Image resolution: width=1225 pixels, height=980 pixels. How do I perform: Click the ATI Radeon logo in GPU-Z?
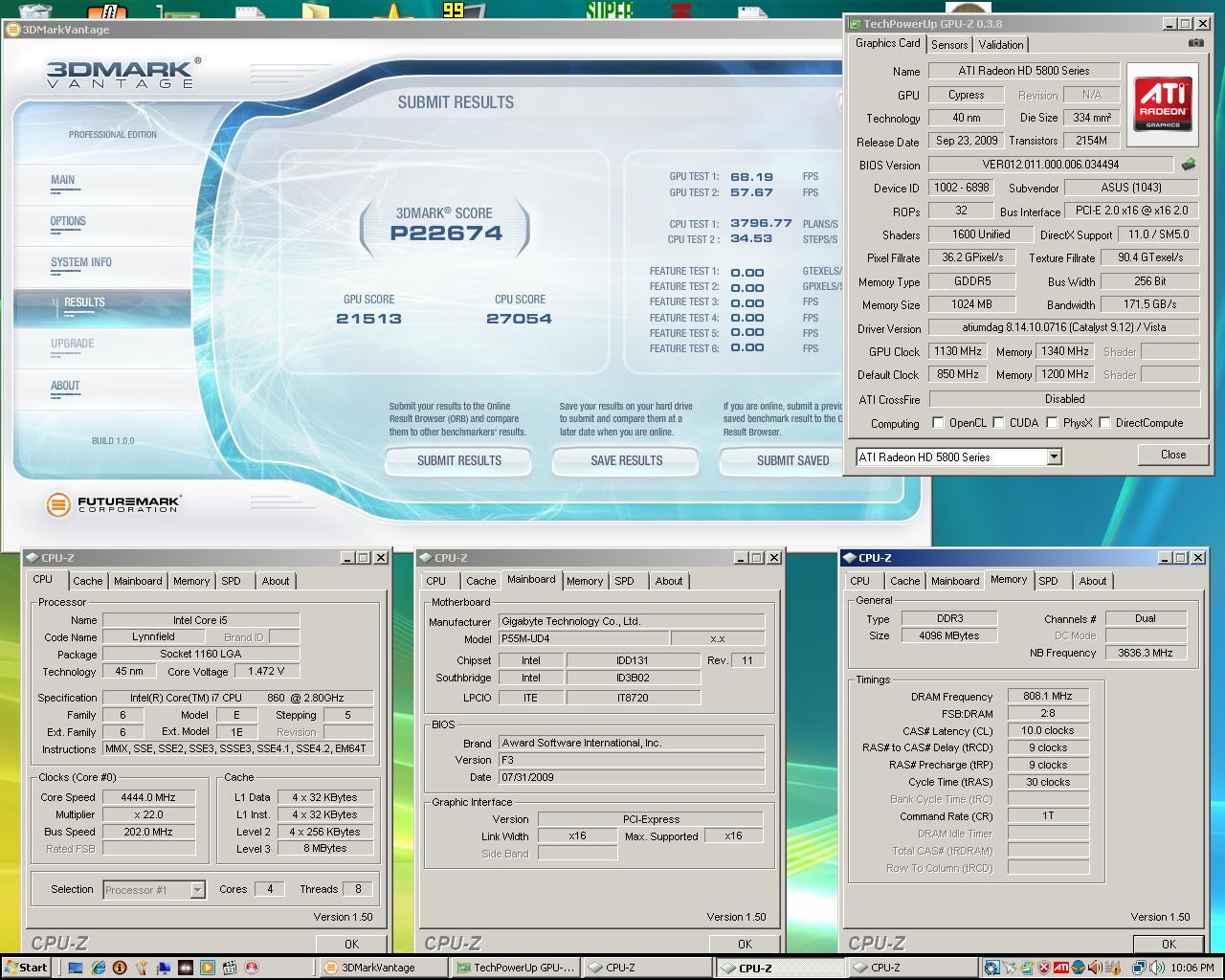tap(1163, 104)
